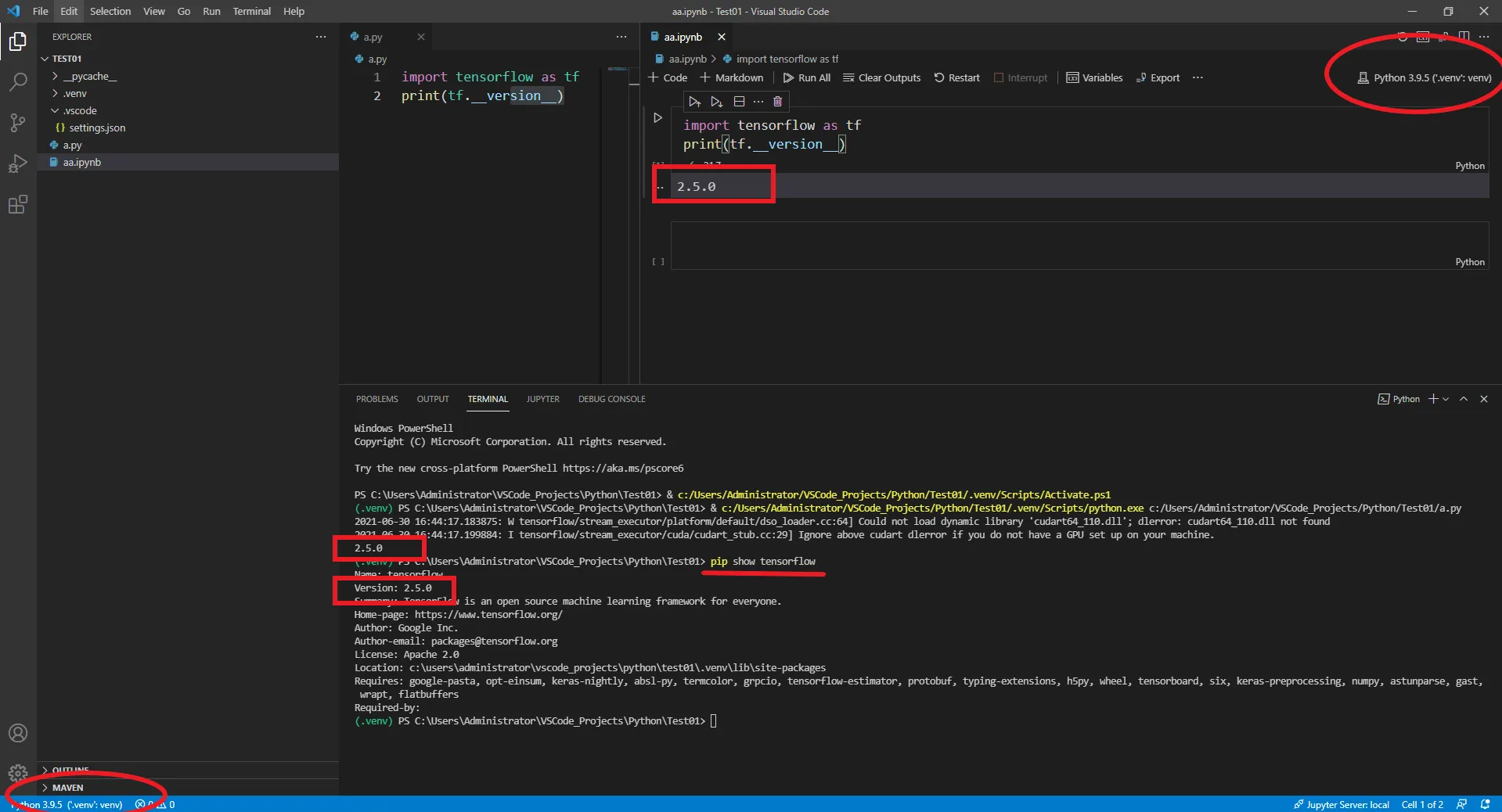Open the Source Control view
The width and height of the screenshot is (1502, 812).
click(17, 123)
